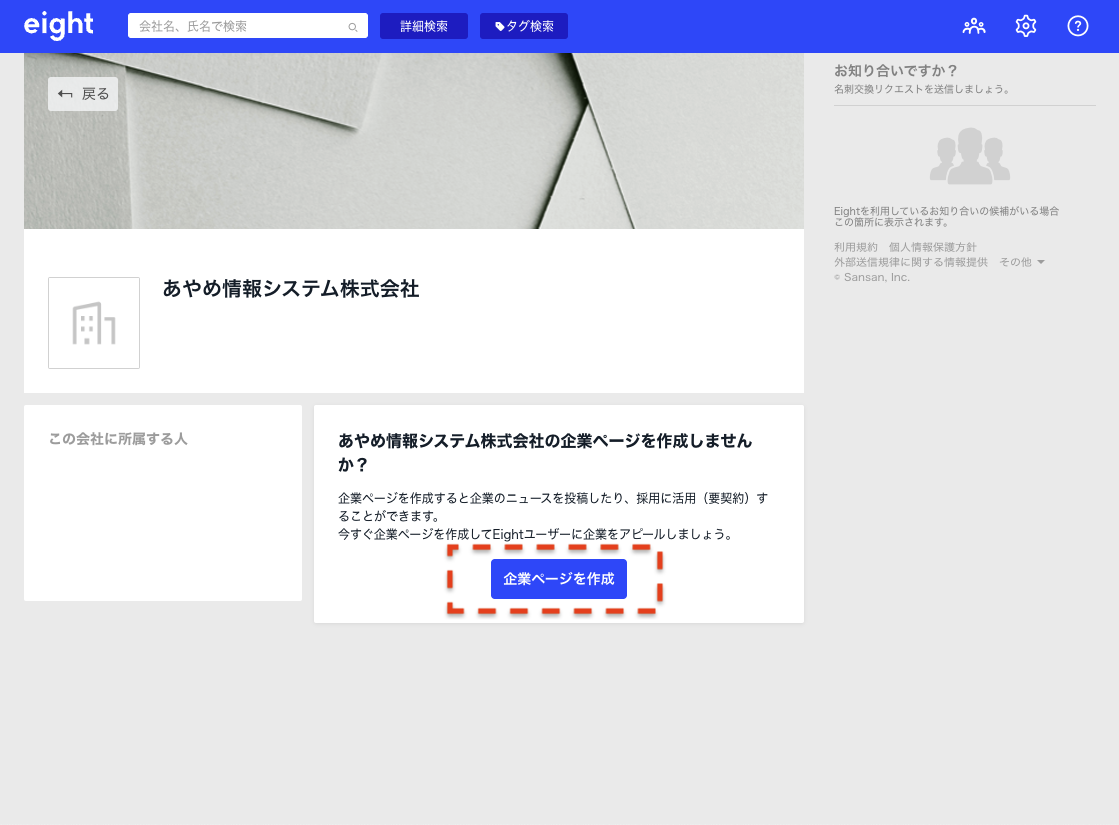This screenshot has height=825, width=1119.
Task: Expand the その他 dropdown
Action: pos(1022,262)
